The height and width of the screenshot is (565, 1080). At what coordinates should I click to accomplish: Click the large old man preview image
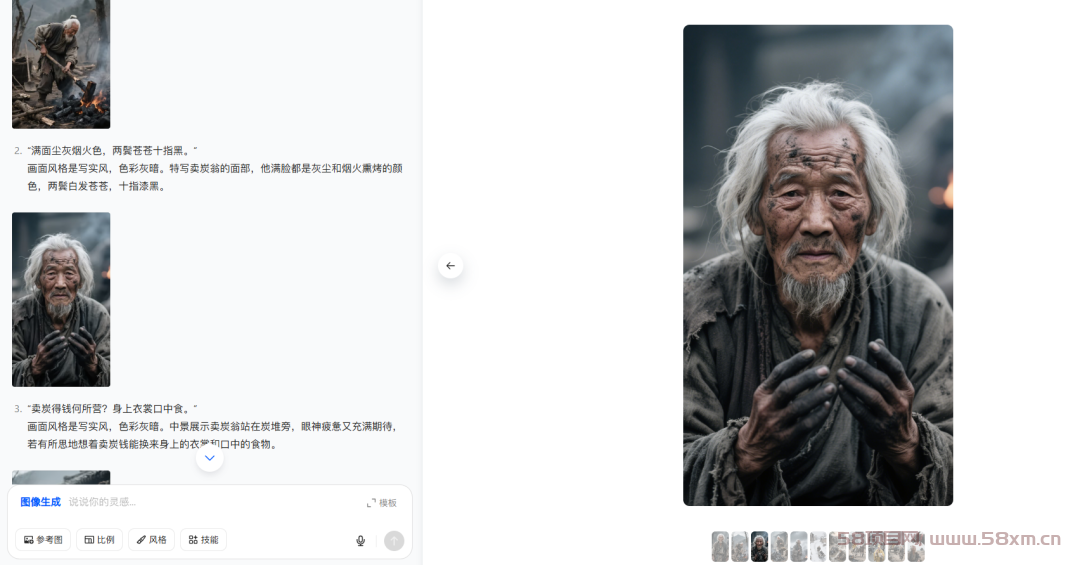817,265
